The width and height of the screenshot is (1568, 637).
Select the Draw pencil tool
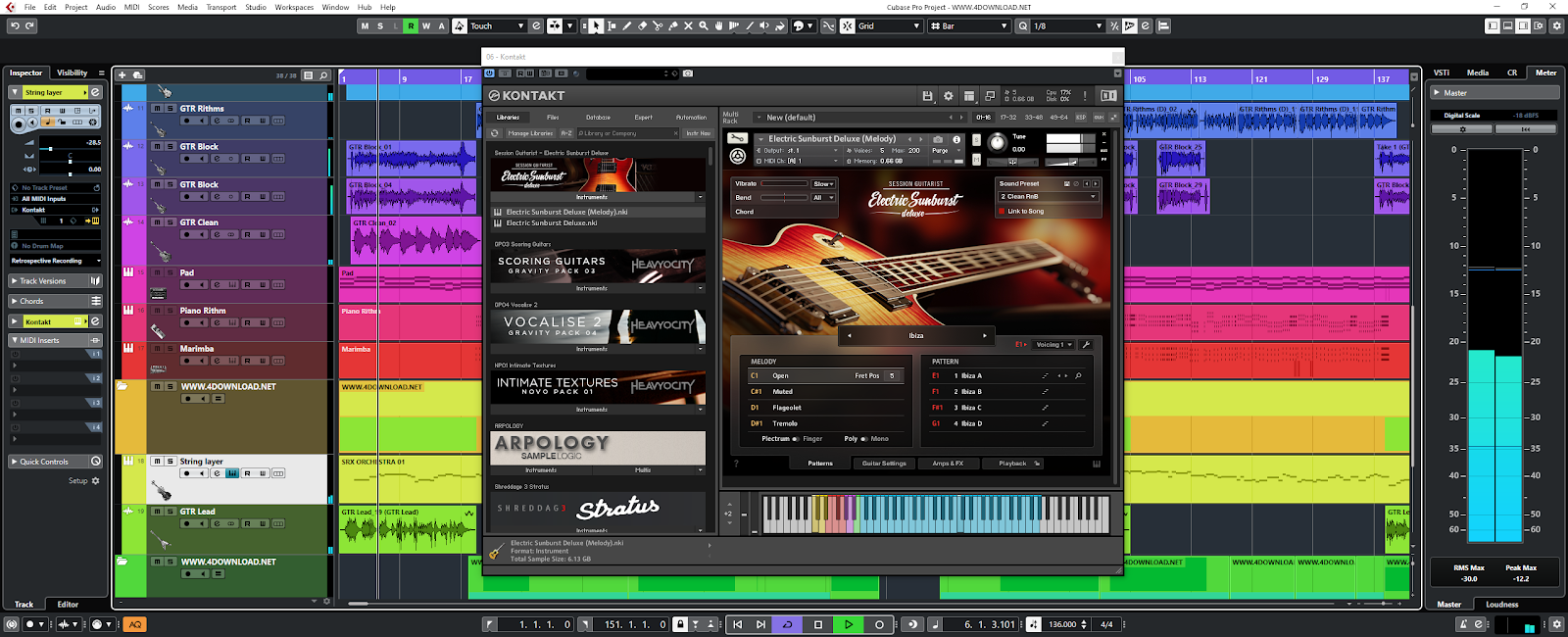(x=626, y=25)
